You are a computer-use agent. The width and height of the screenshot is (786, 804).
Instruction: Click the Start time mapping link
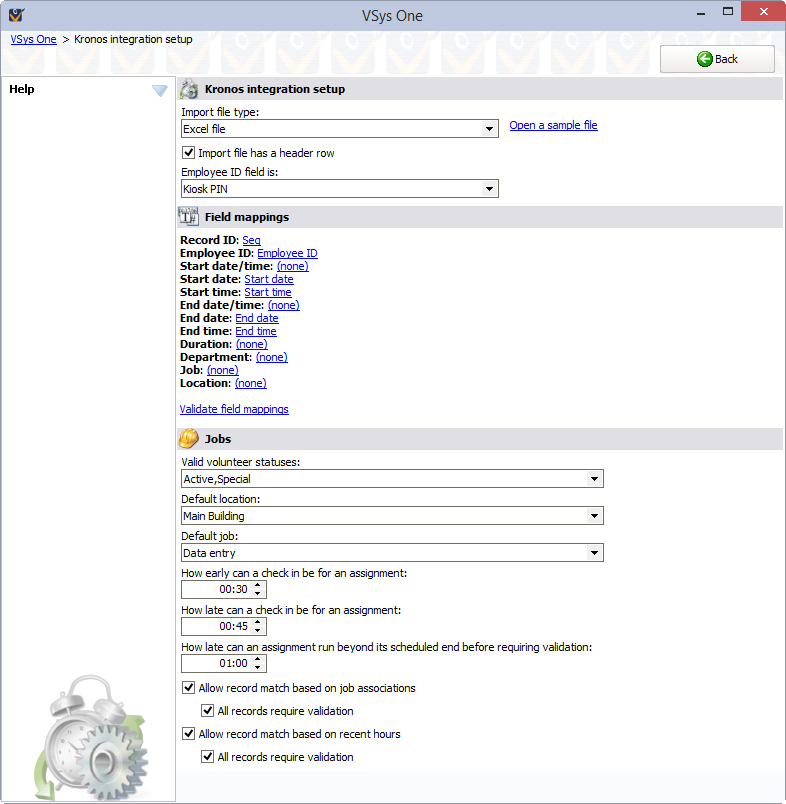(268, 292)
